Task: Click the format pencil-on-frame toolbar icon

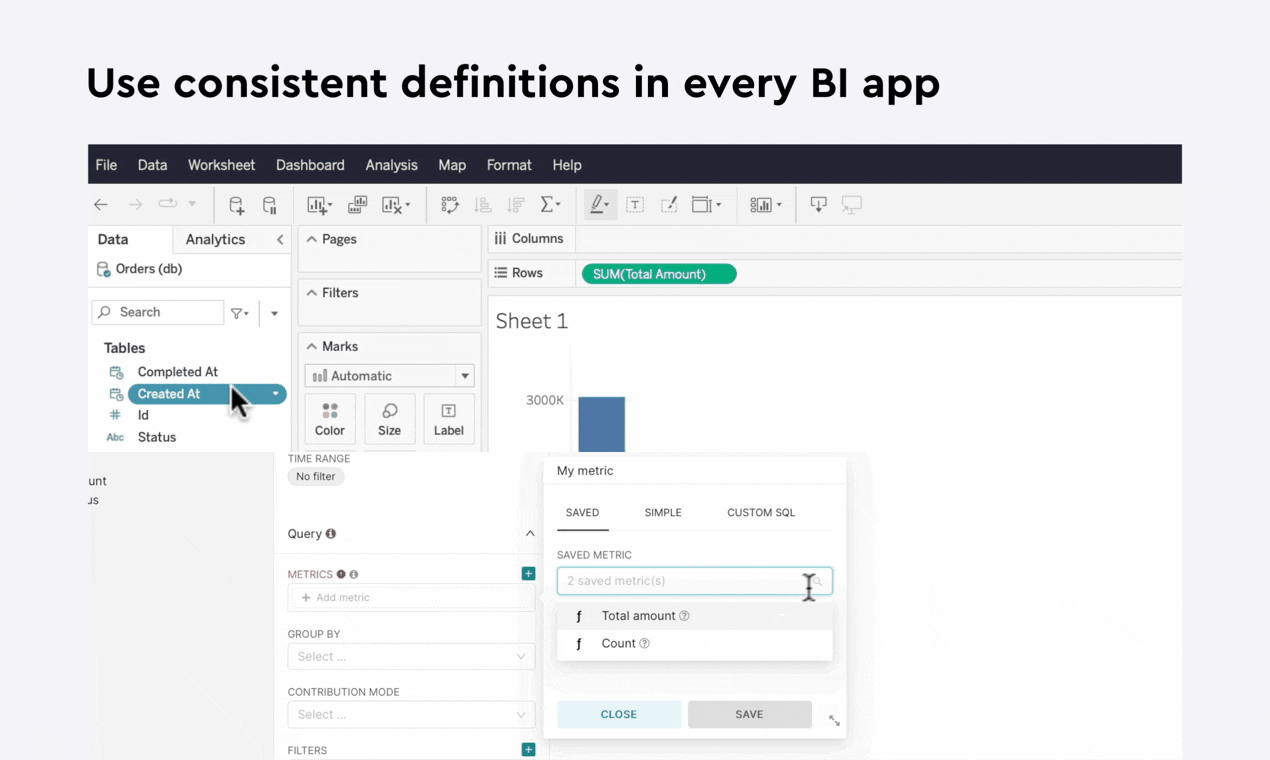Action: coord(669,204)
